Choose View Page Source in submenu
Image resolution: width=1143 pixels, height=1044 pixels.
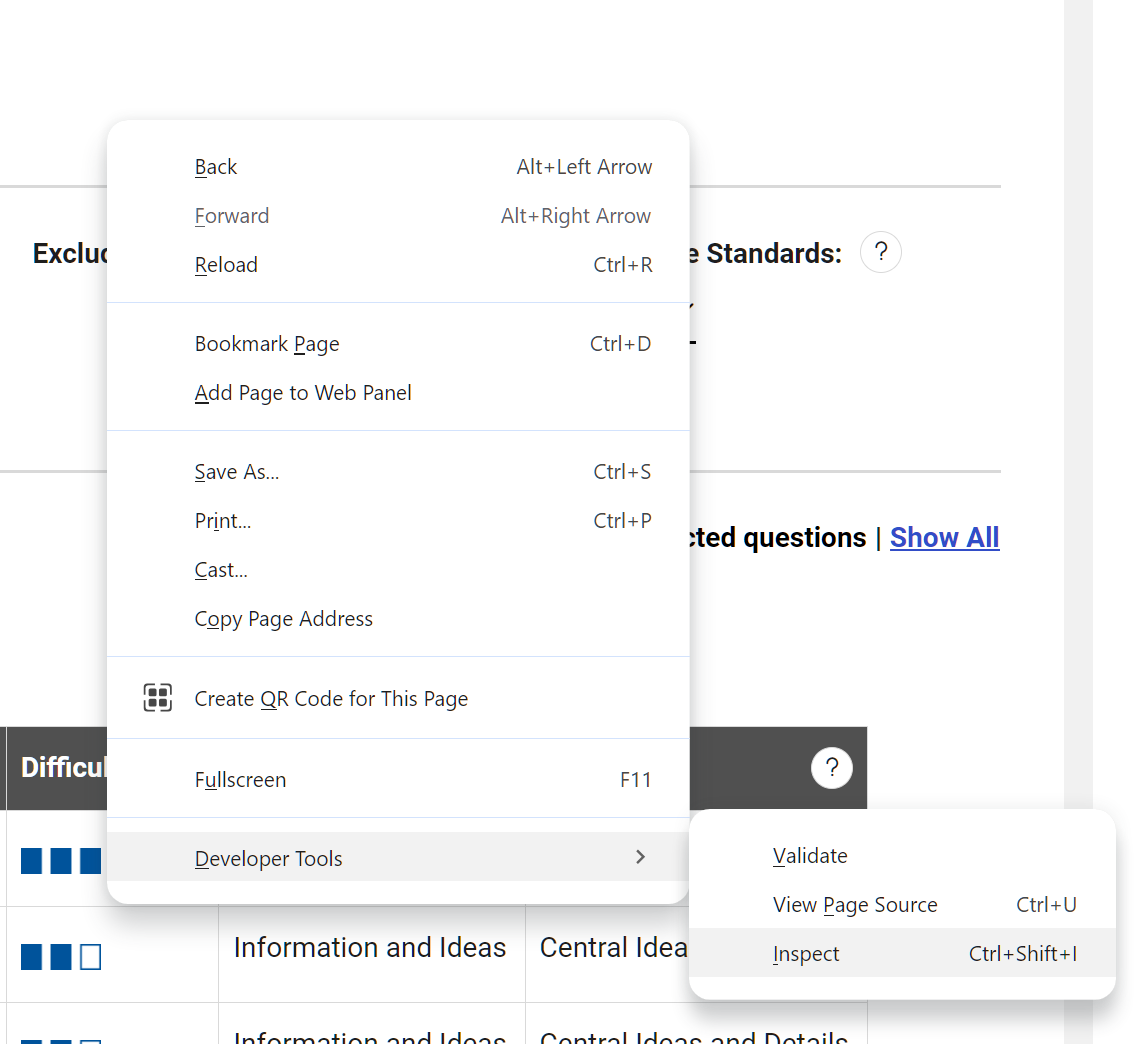click(x=902, y=904)
